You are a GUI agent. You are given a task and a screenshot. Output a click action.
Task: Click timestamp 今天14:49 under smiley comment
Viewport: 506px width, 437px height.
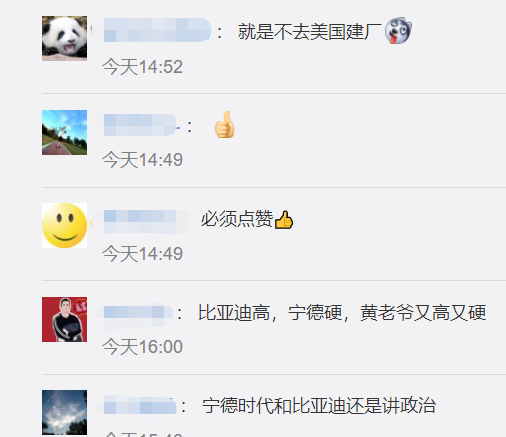click(142, 253)
